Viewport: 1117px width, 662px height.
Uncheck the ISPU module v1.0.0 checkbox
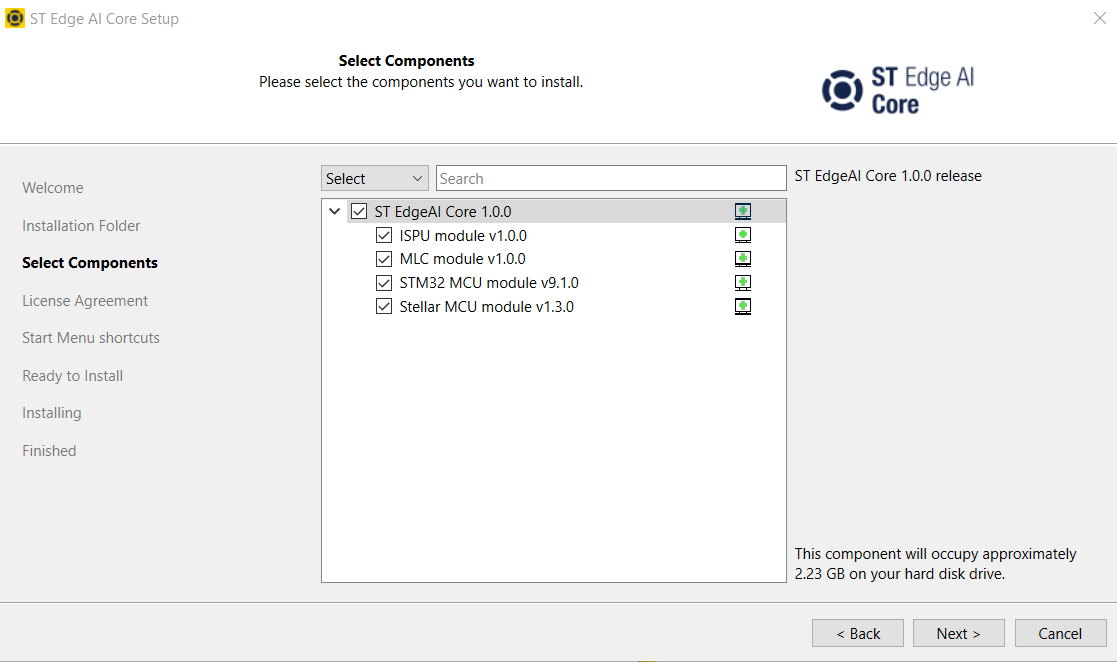(x=384, y=236)
